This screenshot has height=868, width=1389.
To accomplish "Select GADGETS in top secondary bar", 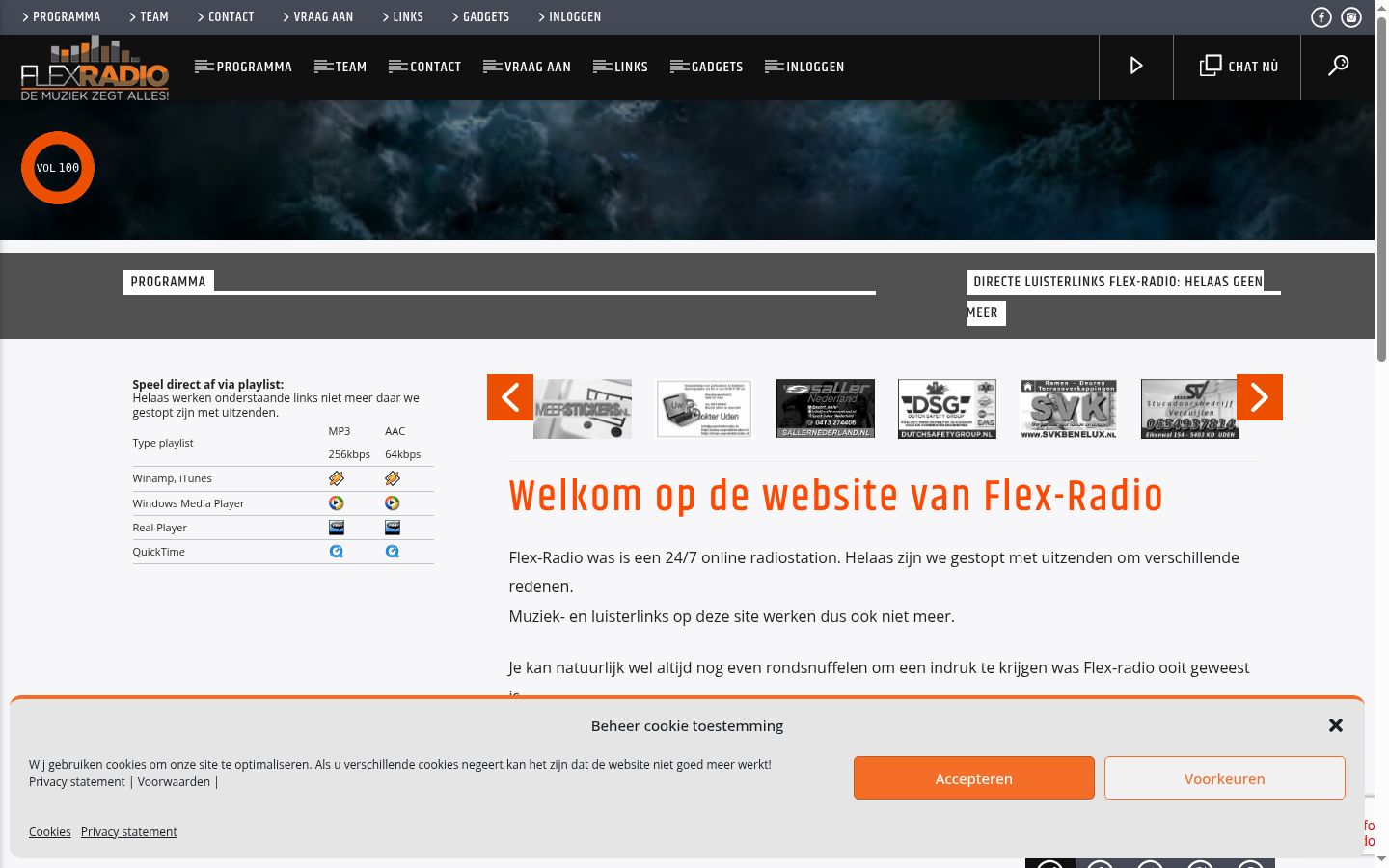I will pyautogui.click(x=481, y=17).
